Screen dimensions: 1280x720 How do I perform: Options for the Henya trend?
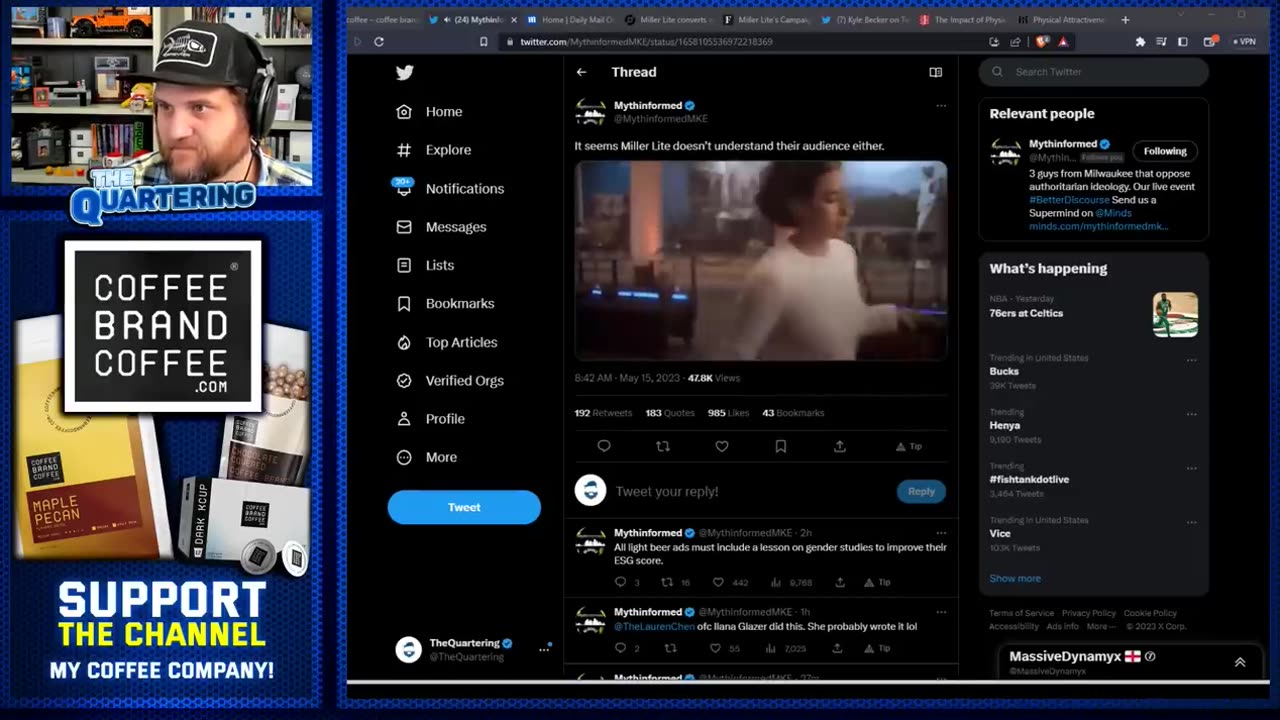[1191, 414]
